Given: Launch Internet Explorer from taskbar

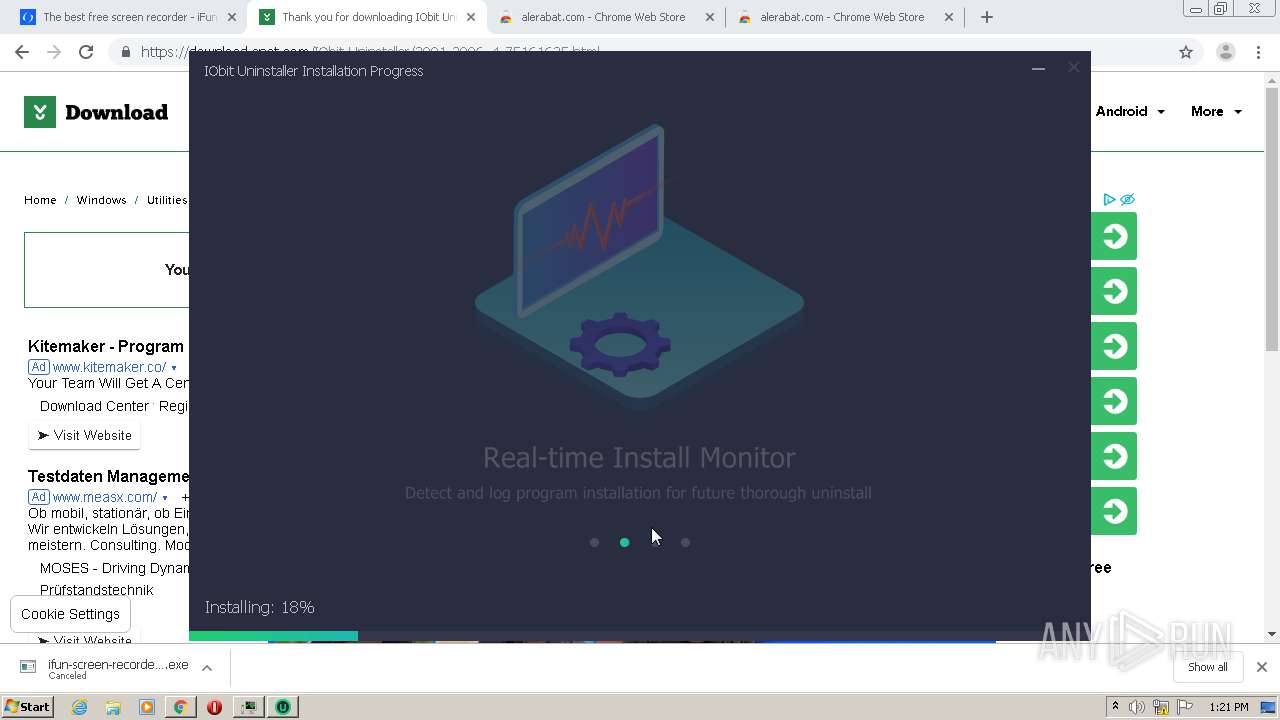Looking at the screenshot, I should pyautogui.click(x=80, y=707).
